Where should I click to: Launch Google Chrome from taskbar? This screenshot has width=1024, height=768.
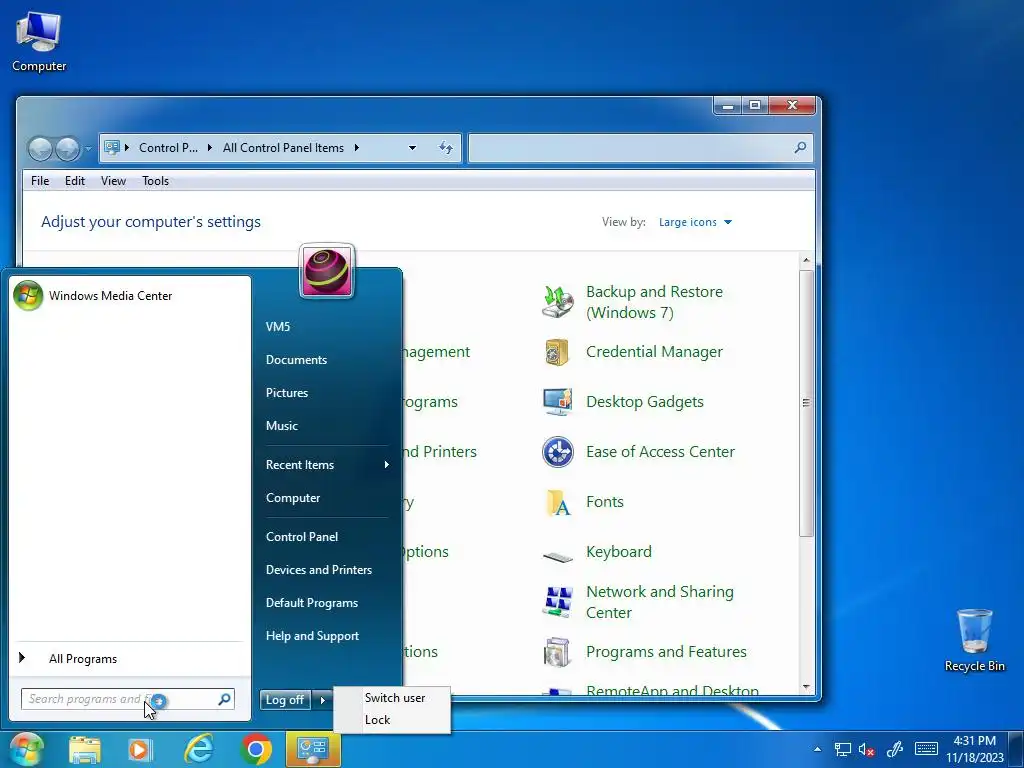(256, 749)
